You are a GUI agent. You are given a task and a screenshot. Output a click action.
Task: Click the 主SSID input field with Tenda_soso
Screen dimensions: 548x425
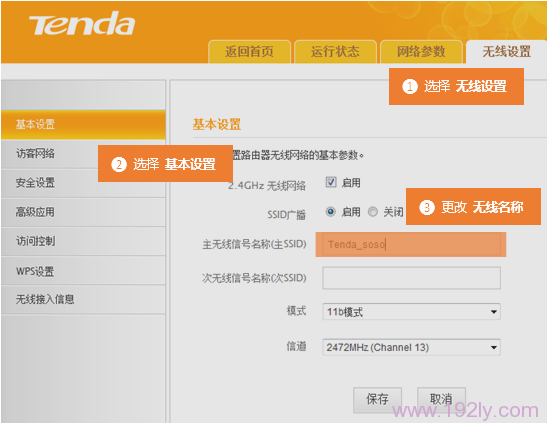(x=411, y=244)
